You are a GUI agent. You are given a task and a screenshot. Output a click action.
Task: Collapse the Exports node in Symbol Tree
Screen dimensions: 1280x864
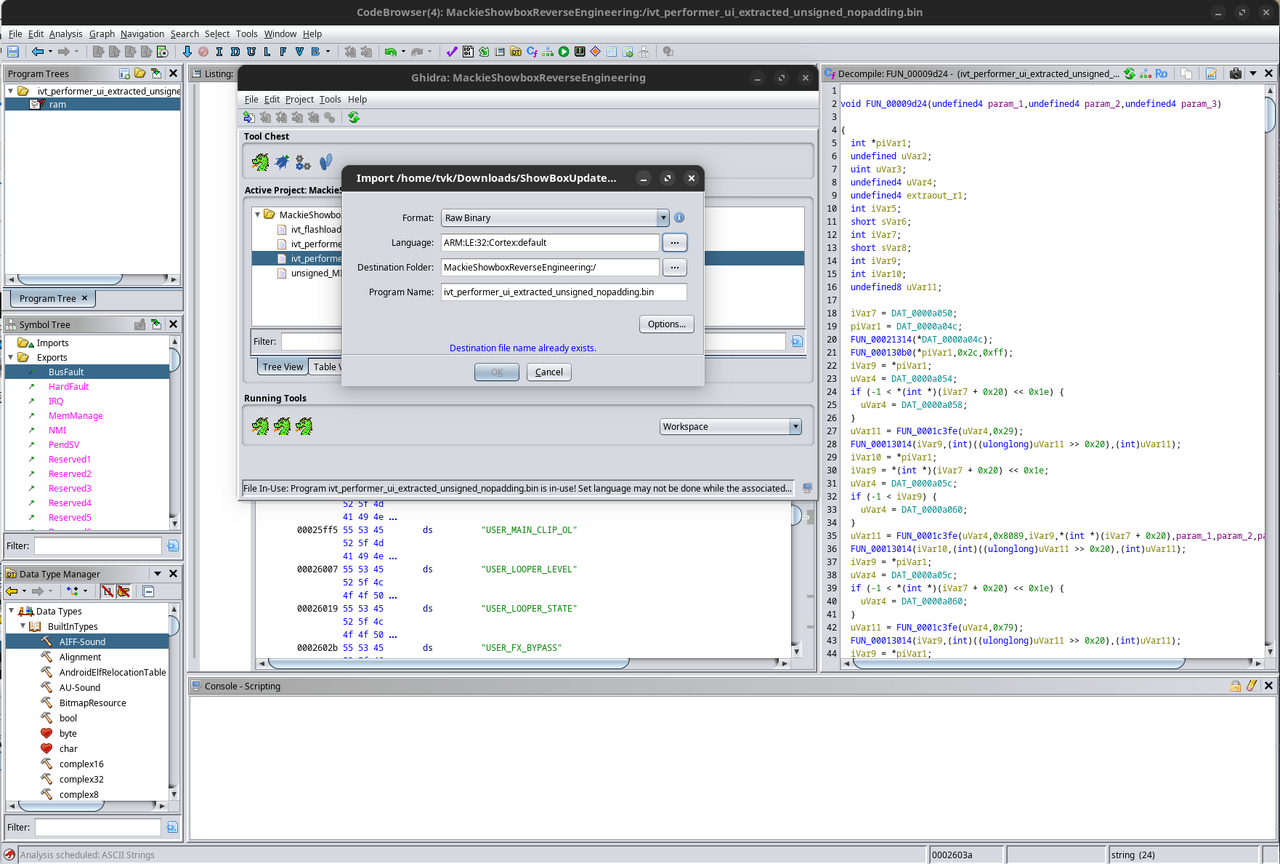point(11,357)
